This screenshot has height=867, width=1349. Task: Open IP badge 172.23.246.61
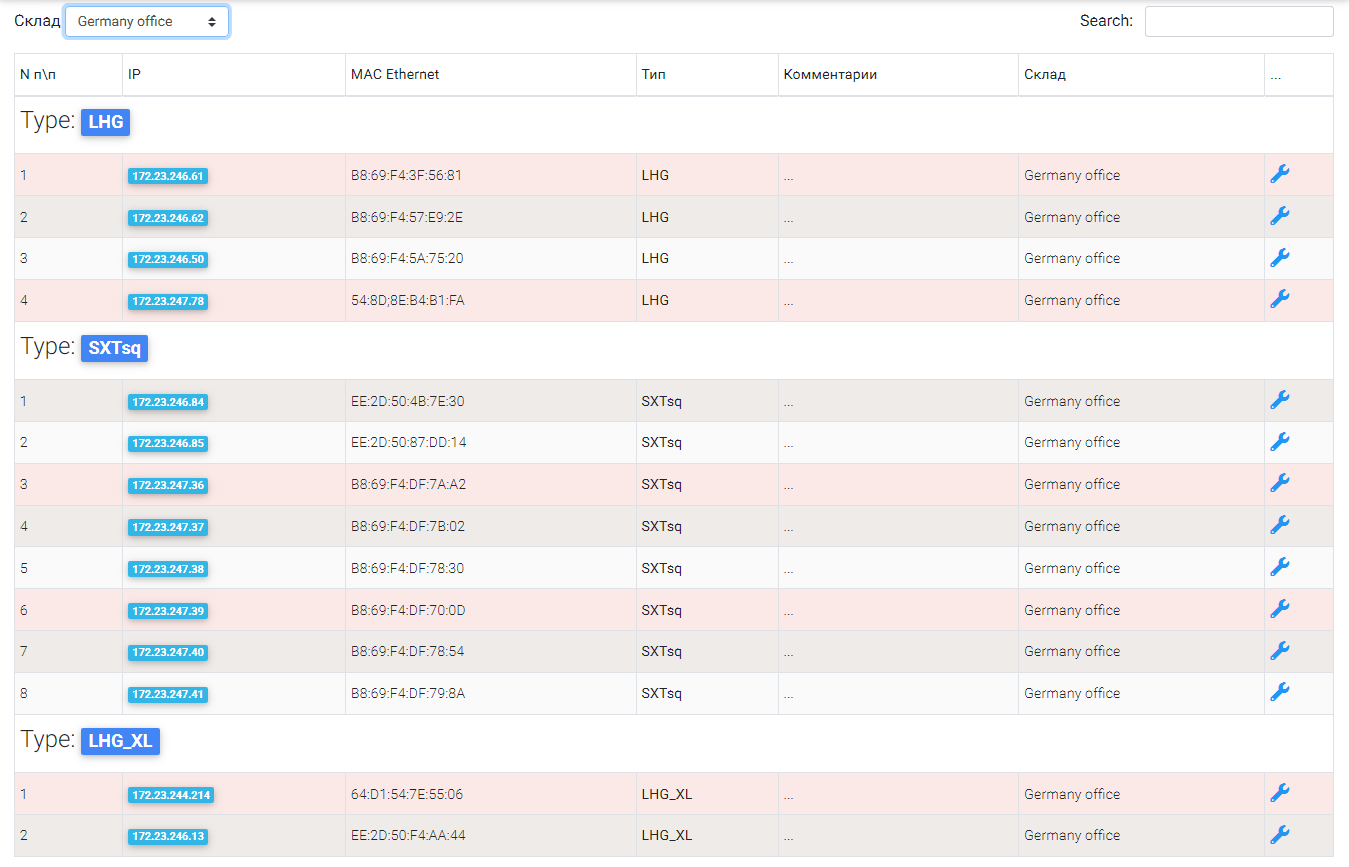pos(168,176)
